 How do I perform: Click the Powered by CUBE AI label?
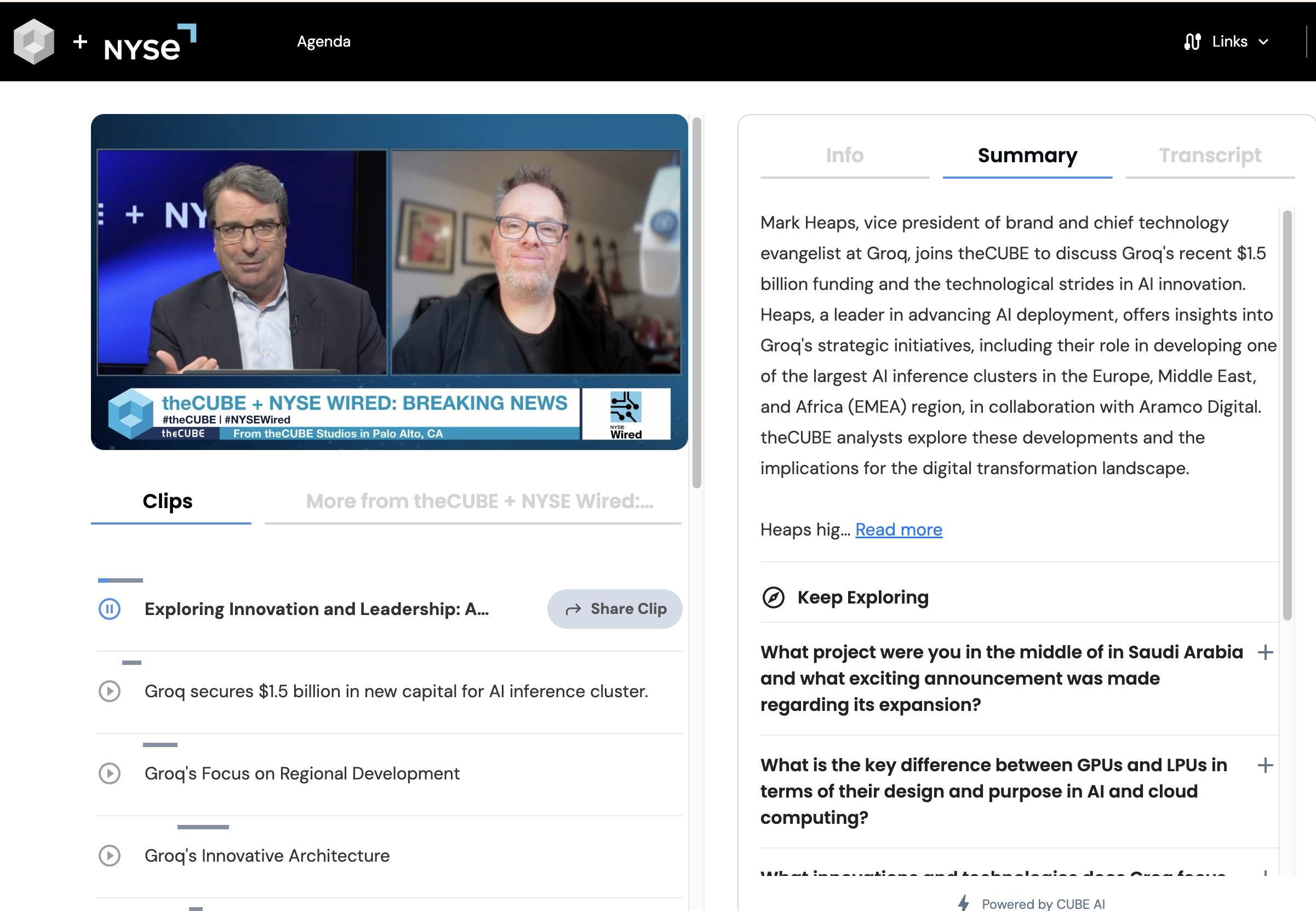[1043, 903]
